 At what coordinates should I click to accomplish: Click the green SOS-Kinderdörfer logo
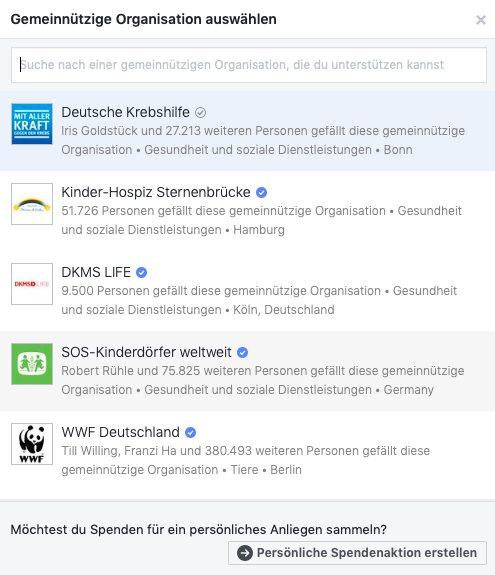tap(32, 364)
